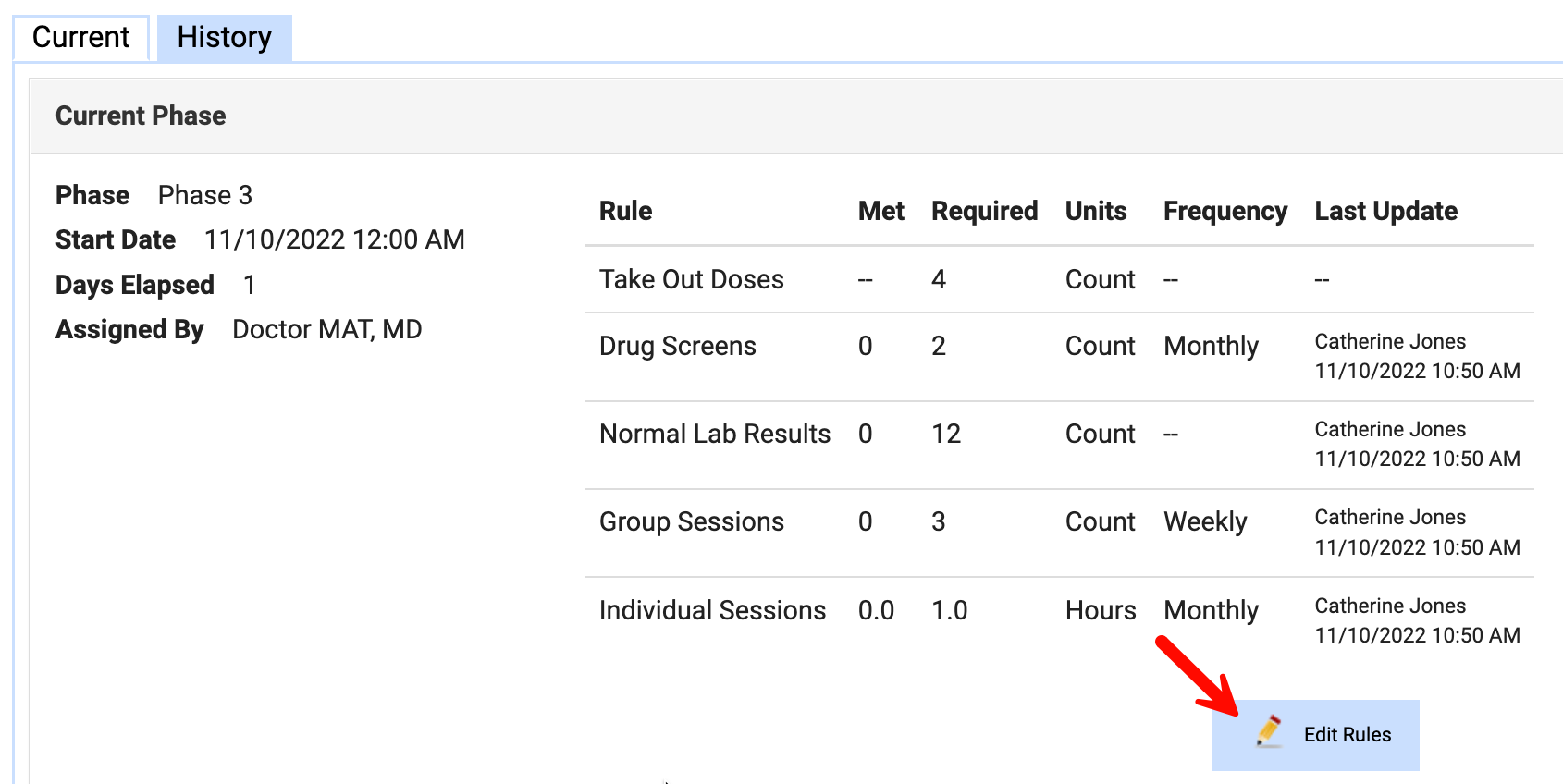Click the Start Date value 11/10/2022 12:00 AM
This screenshot has height=784, width=1563.
point(334,239)
